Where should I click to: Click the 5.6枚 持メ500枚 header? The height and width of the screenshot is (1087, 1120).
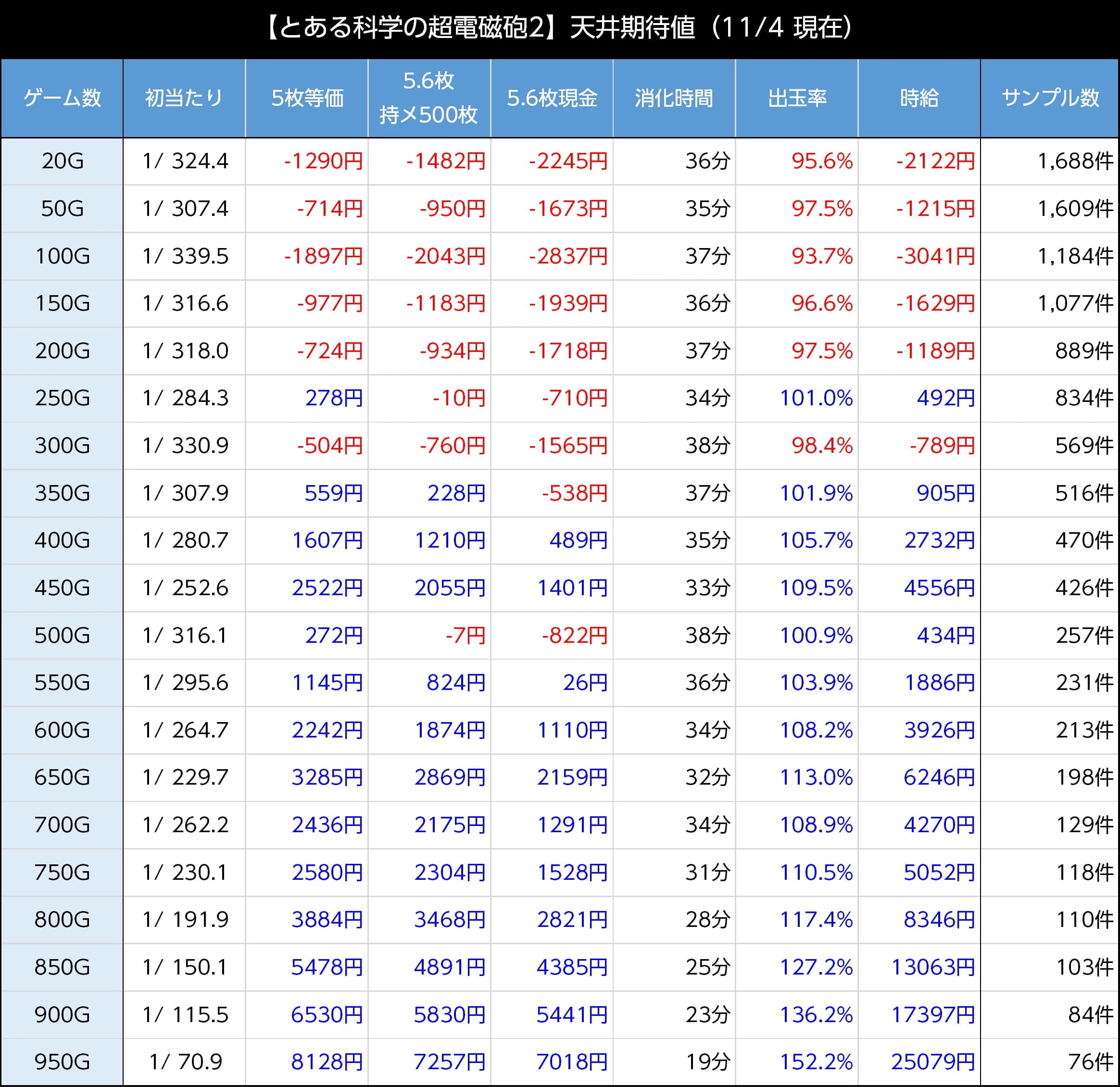(x=428, y=98)
